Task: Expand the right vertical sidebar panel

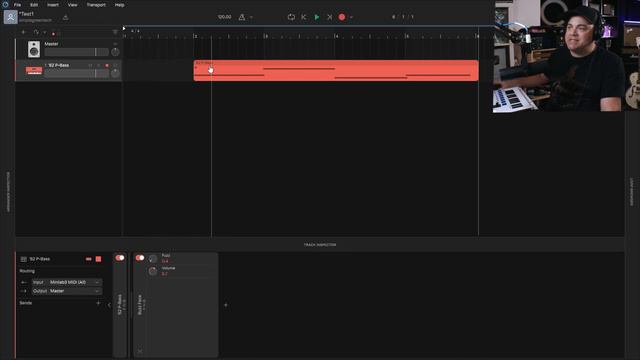Action: pos(632,192)
